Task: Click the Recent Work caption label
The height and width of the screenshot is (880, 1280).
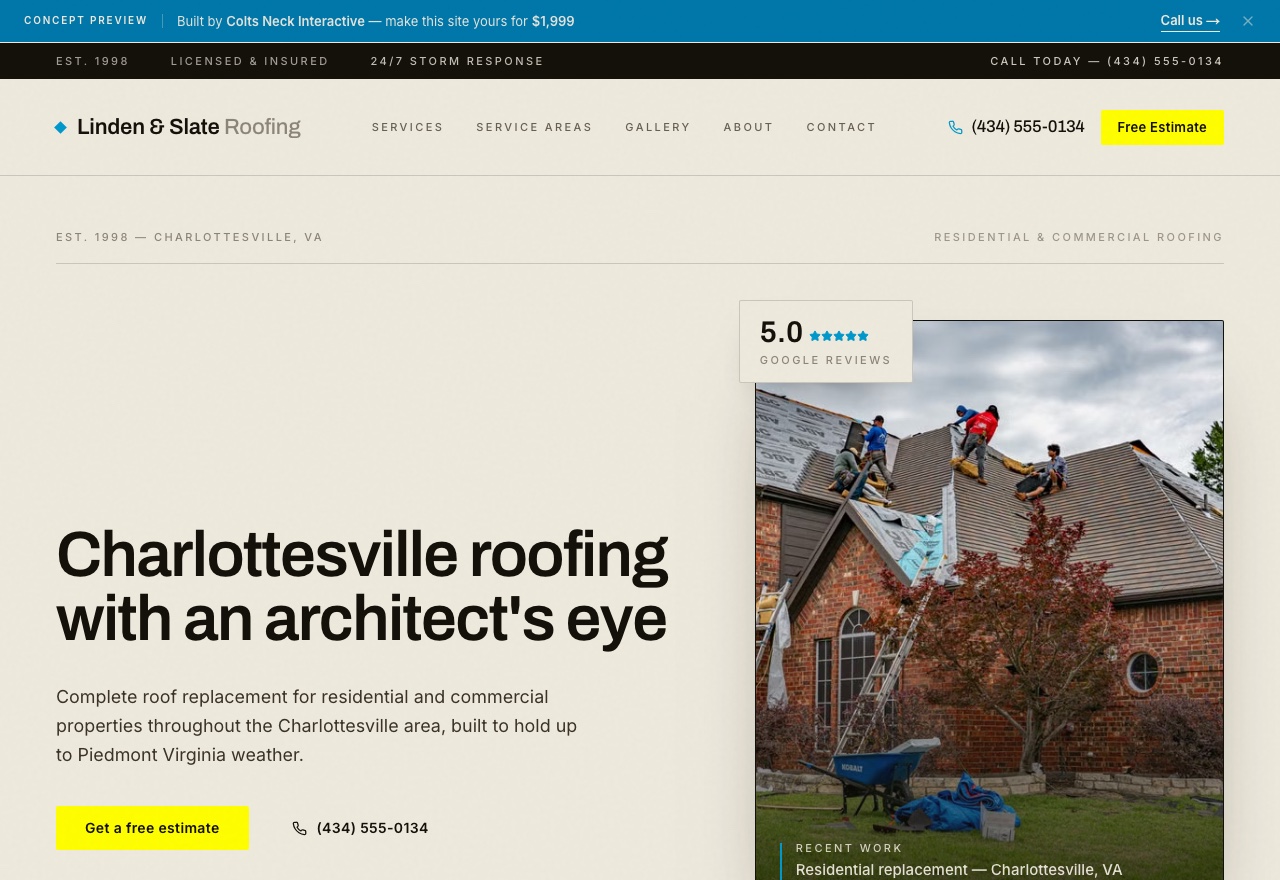Action: click(x=849, y=848)
